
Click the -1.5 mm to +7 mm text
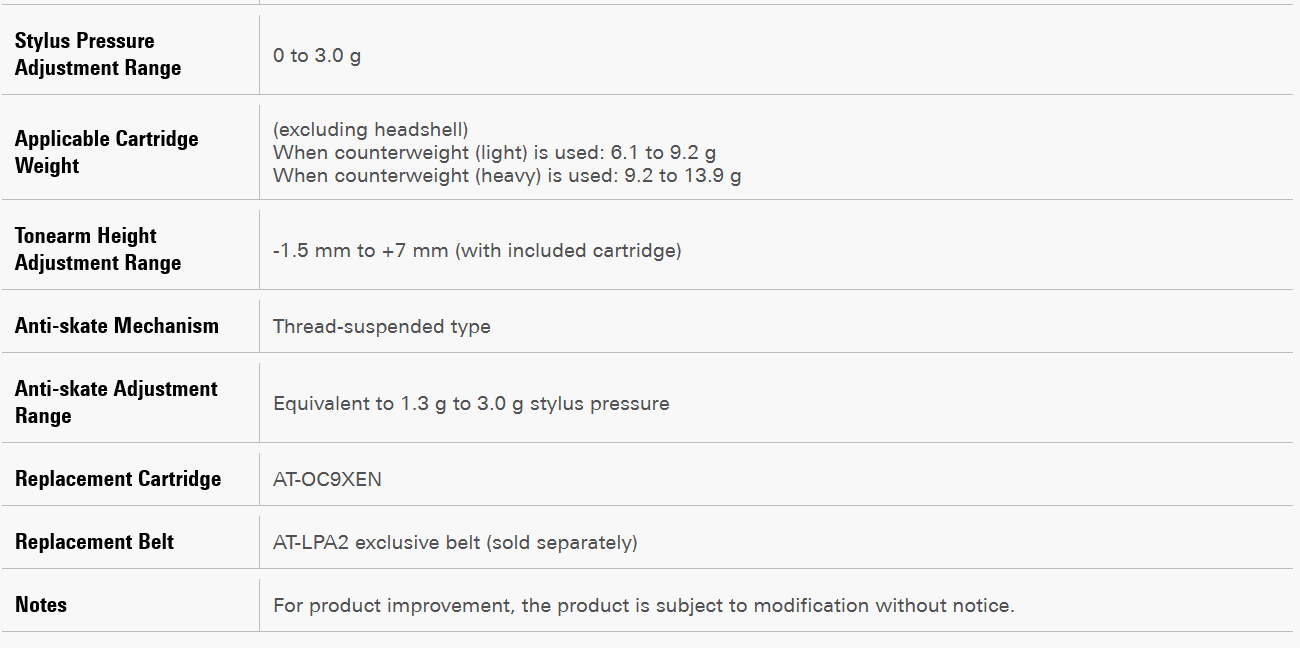point(360,250)
